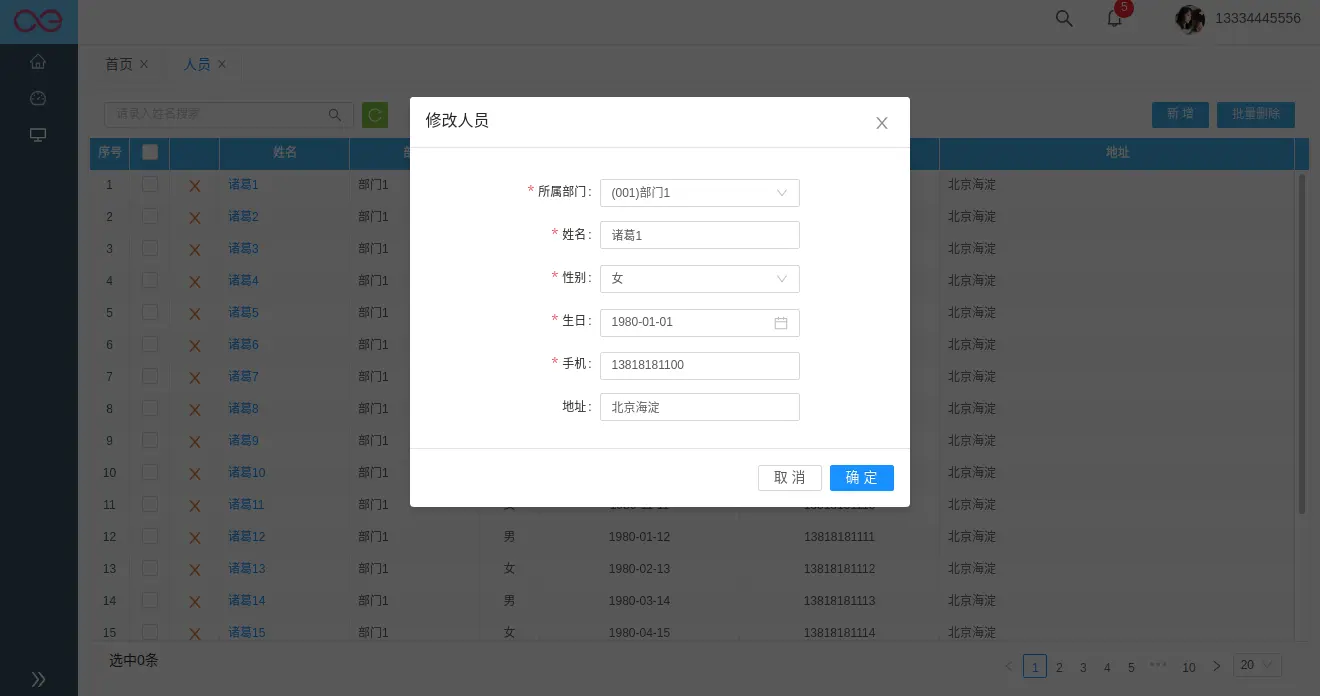Switch to the 首页 tab
The width and height of the screenshot is (1320, 696).
click(x=119, y=64)
